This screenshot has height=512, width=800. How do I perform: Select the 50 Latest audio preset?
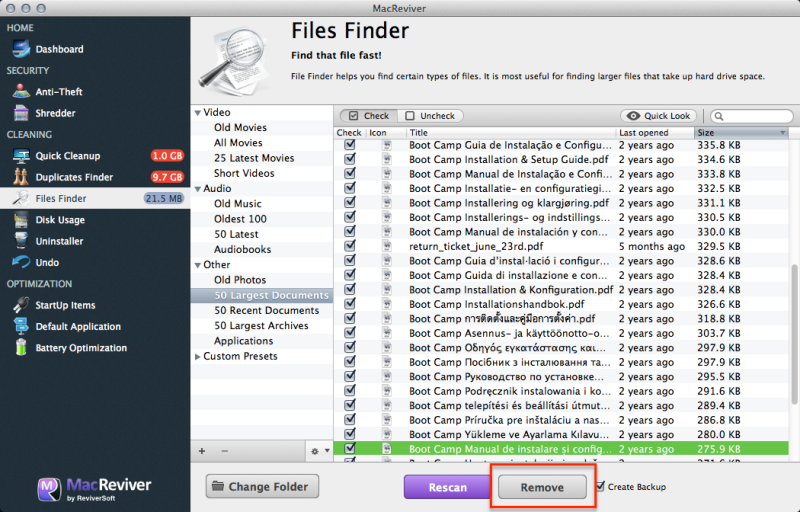tap(236, 234)
